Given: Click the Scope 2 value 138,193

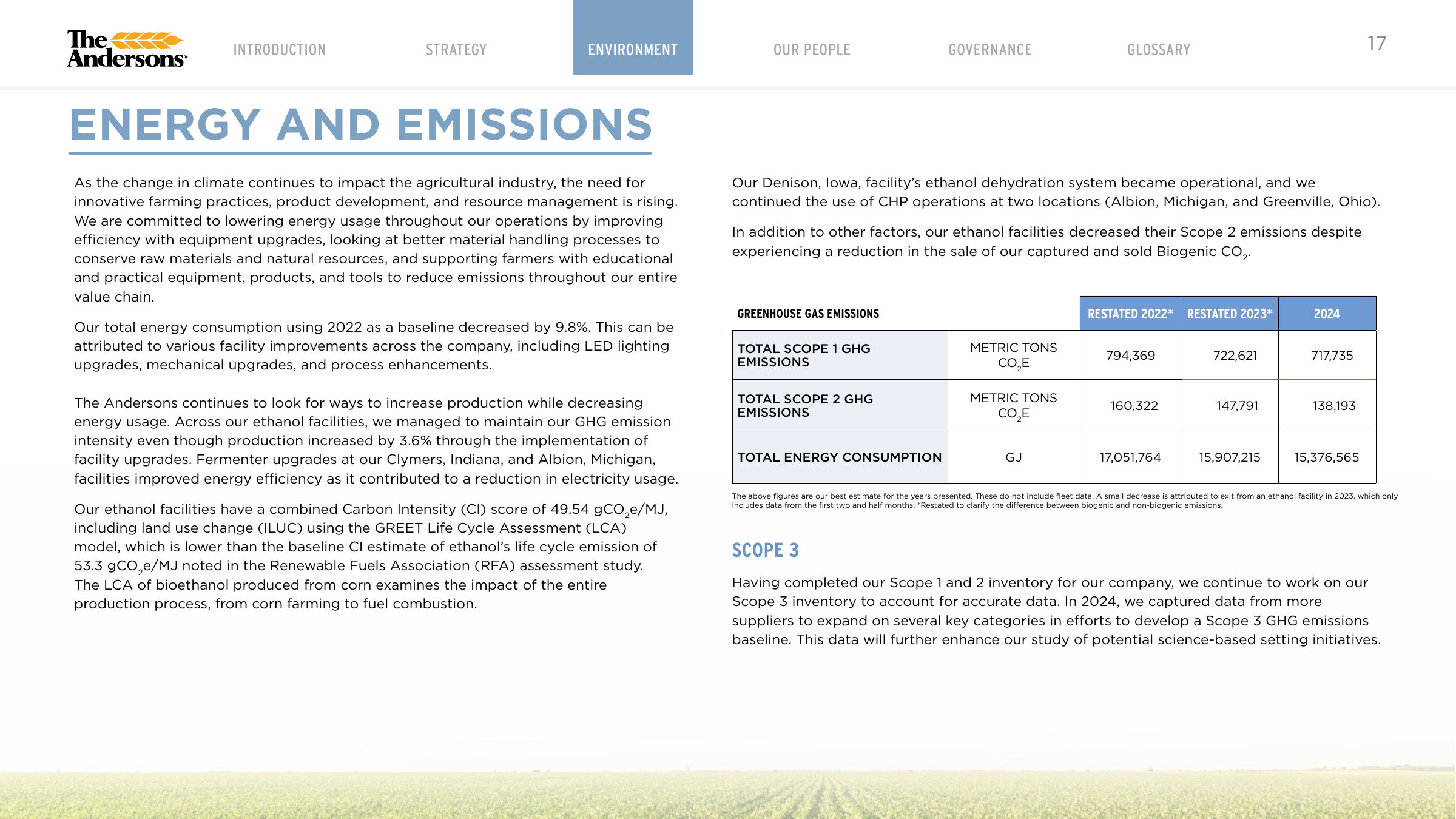Looking at the screenshot, I should coord(1333,406).
